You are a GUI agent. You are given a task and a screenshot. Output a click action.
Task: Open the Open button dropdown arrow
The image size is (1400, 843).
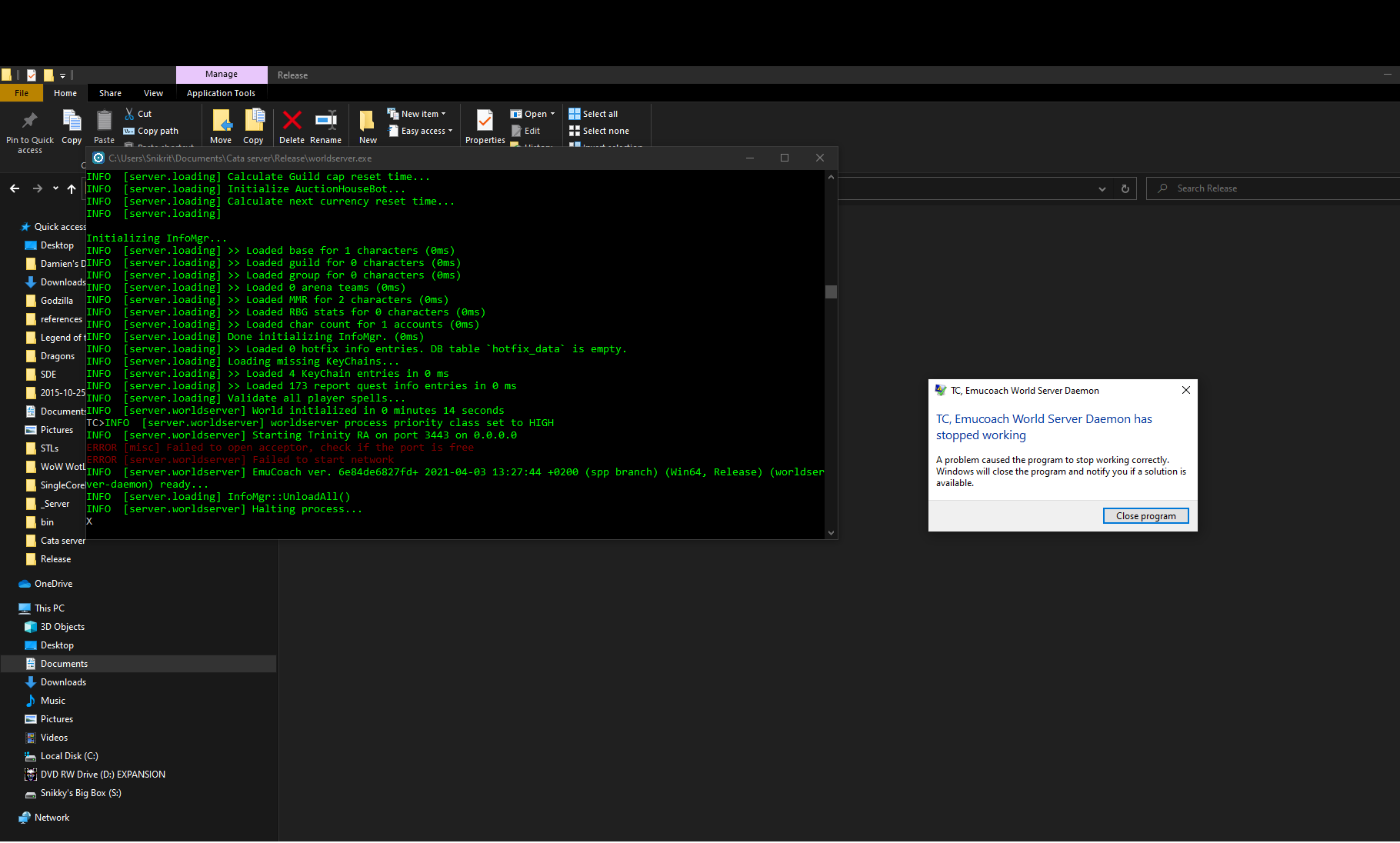click(552, 114)
